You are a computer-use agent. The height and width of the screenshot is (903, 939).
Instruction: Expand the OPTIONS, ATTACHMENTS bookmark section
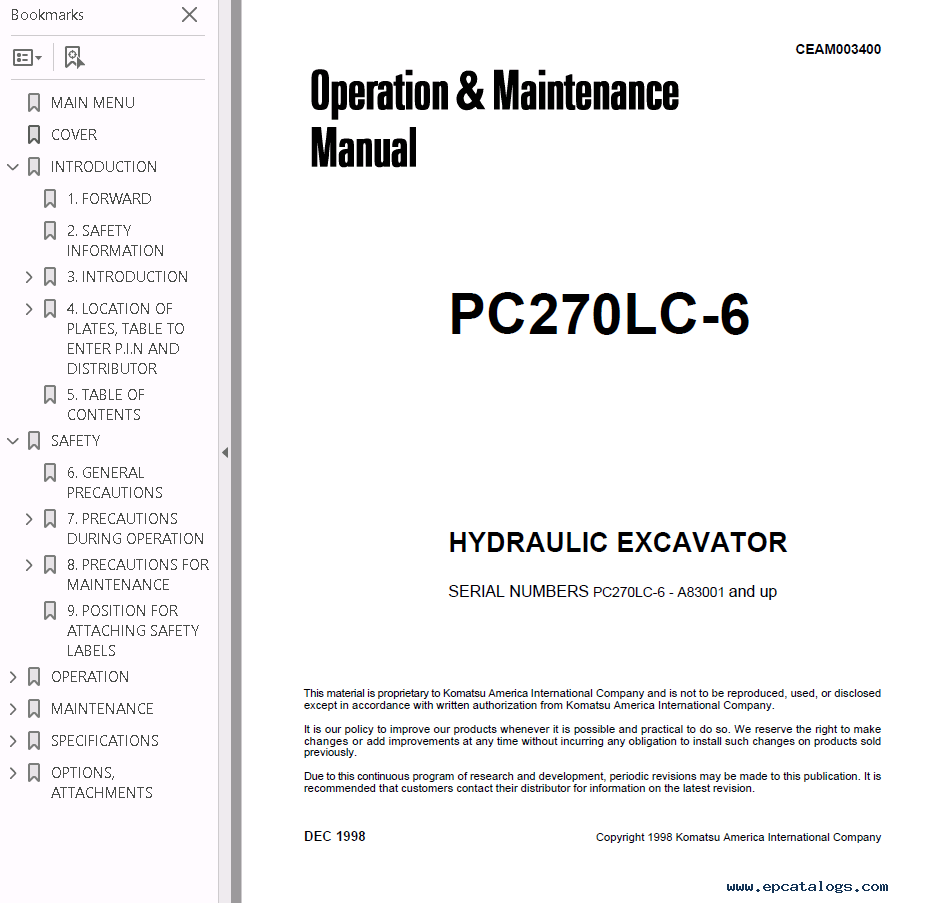pyautogui.click(x=13, y=772)
